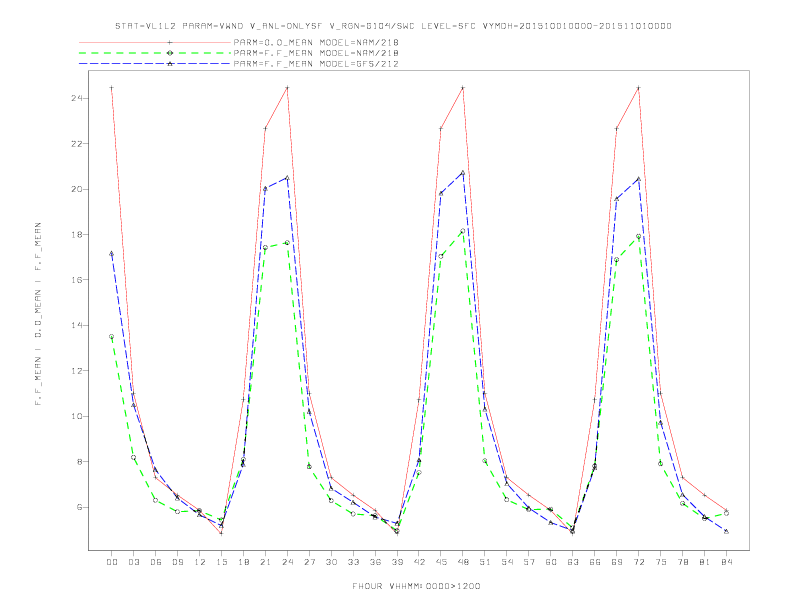Click y-axis tick label 6
The width and height of the screenshot is (792, 612).
[79, 507]
